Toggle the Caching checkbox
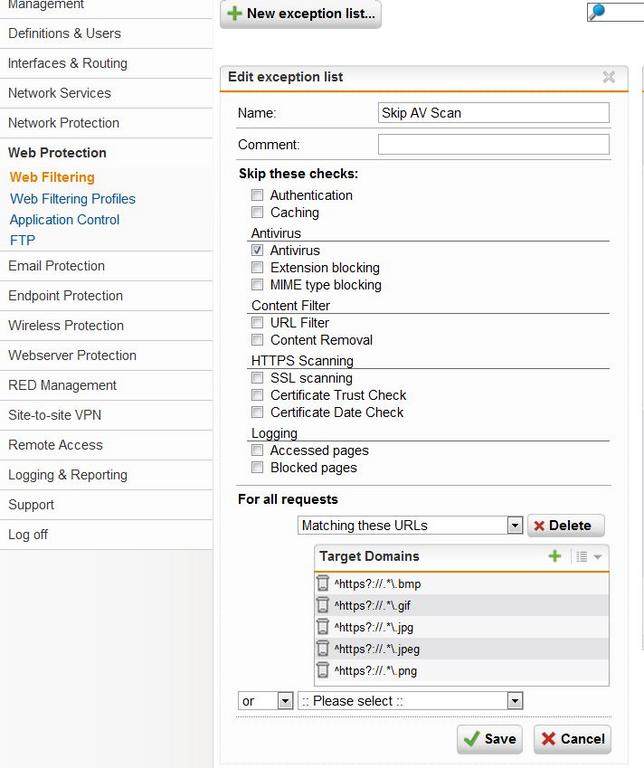 click(257, 212)
